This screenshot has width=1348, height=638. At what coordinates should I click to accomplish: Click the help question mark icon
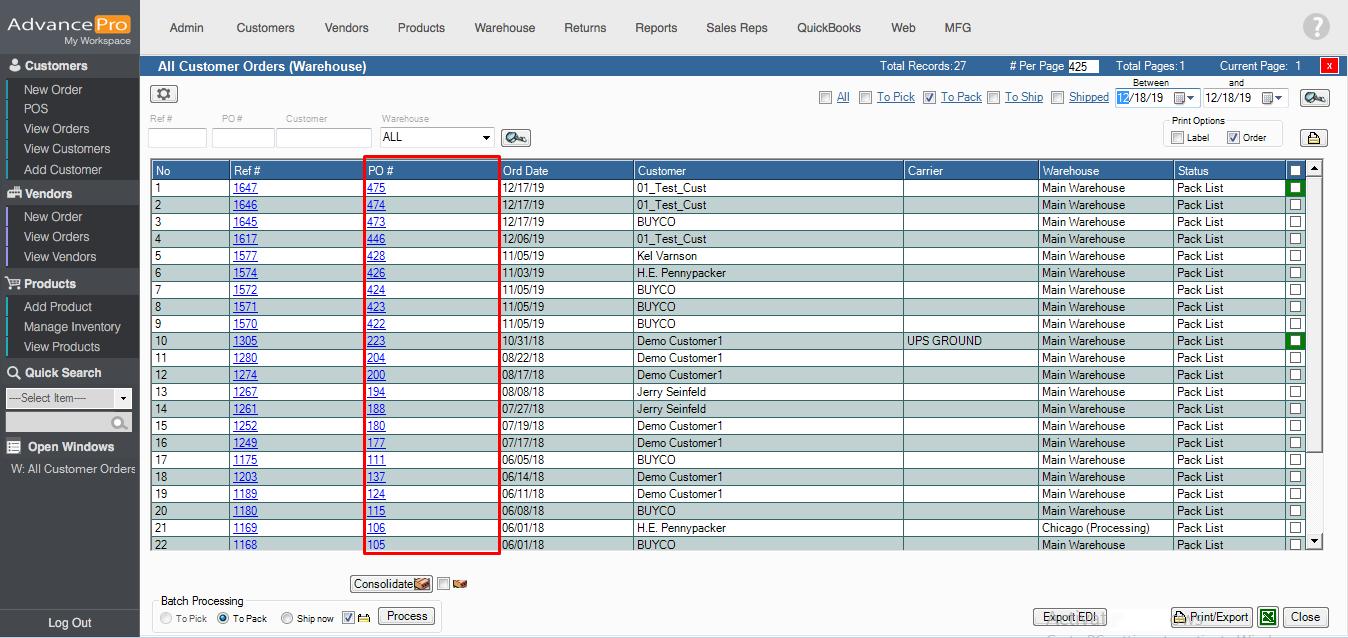(1316, 27)
